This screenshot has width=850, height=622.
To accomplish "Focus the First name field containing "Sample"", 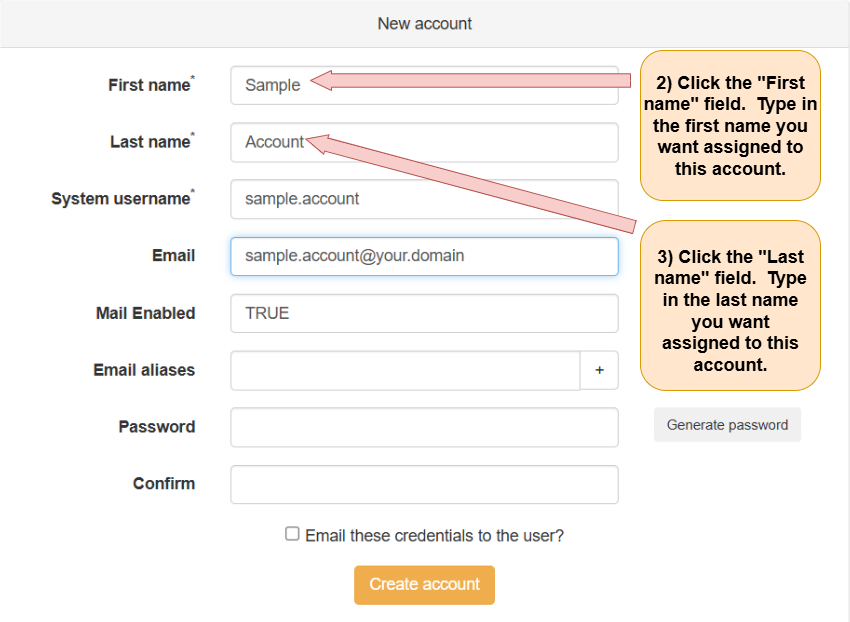I will [424, 86].
